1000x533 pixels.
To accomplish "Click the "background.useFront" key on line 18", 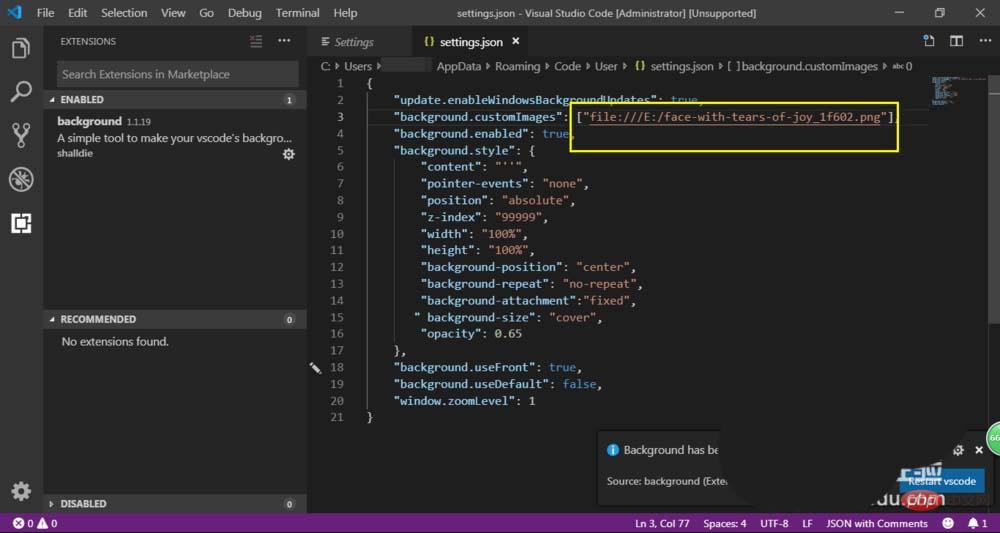I will click(x=465, y=368).
